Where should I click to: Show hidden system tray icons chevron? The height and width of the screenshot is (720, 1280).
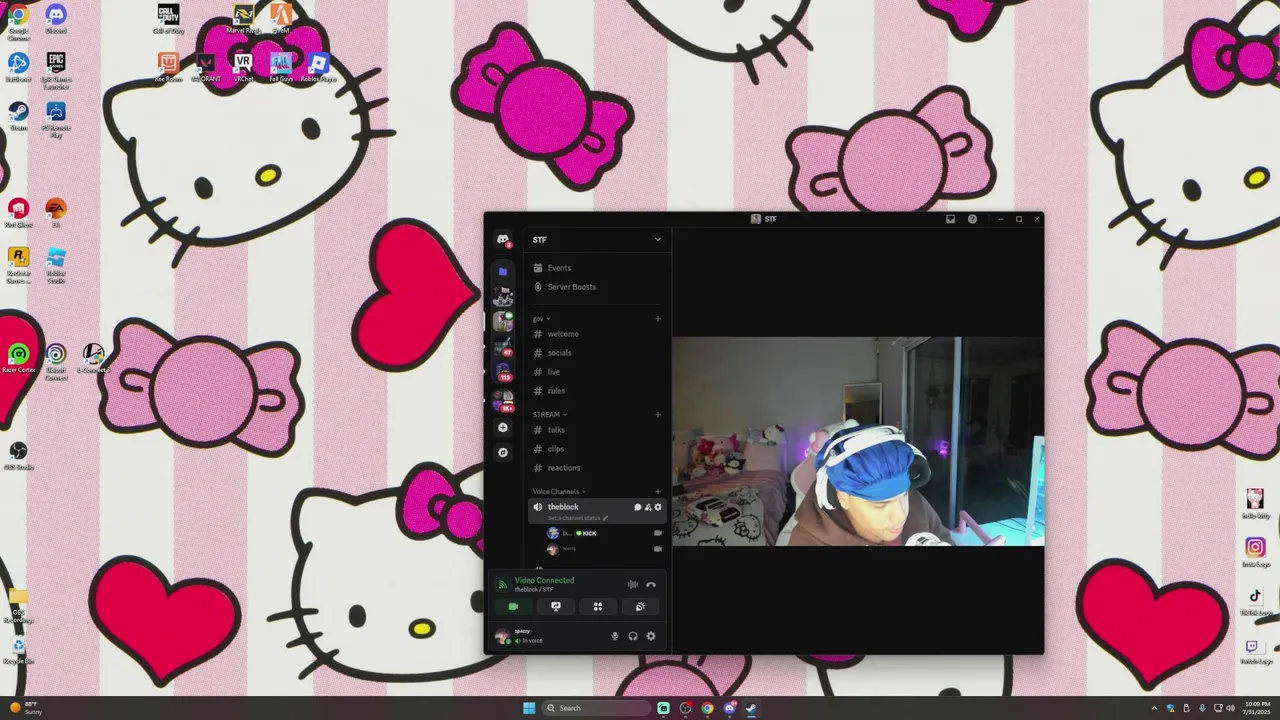[x=1154, y=708]
